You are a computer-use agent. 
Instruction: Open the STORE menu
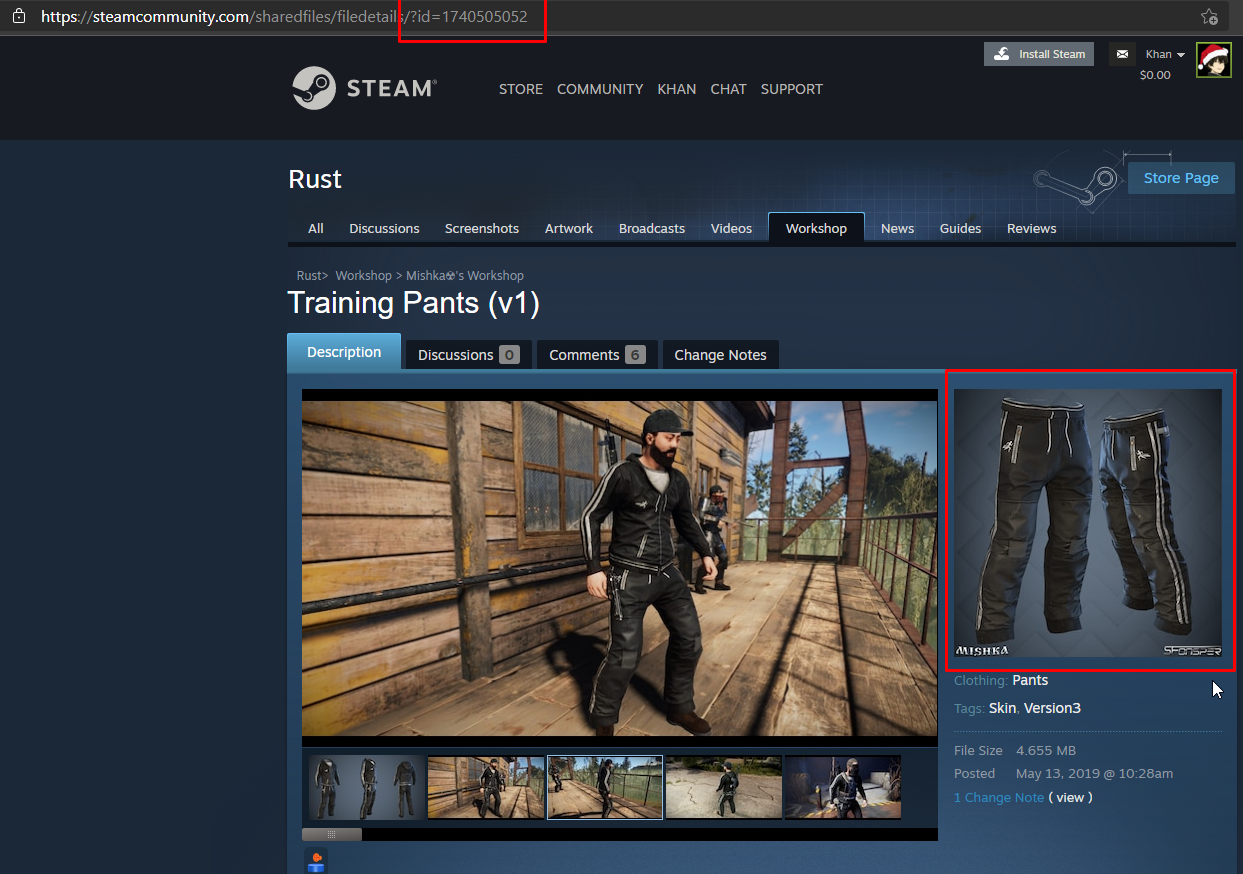[521, 89]
